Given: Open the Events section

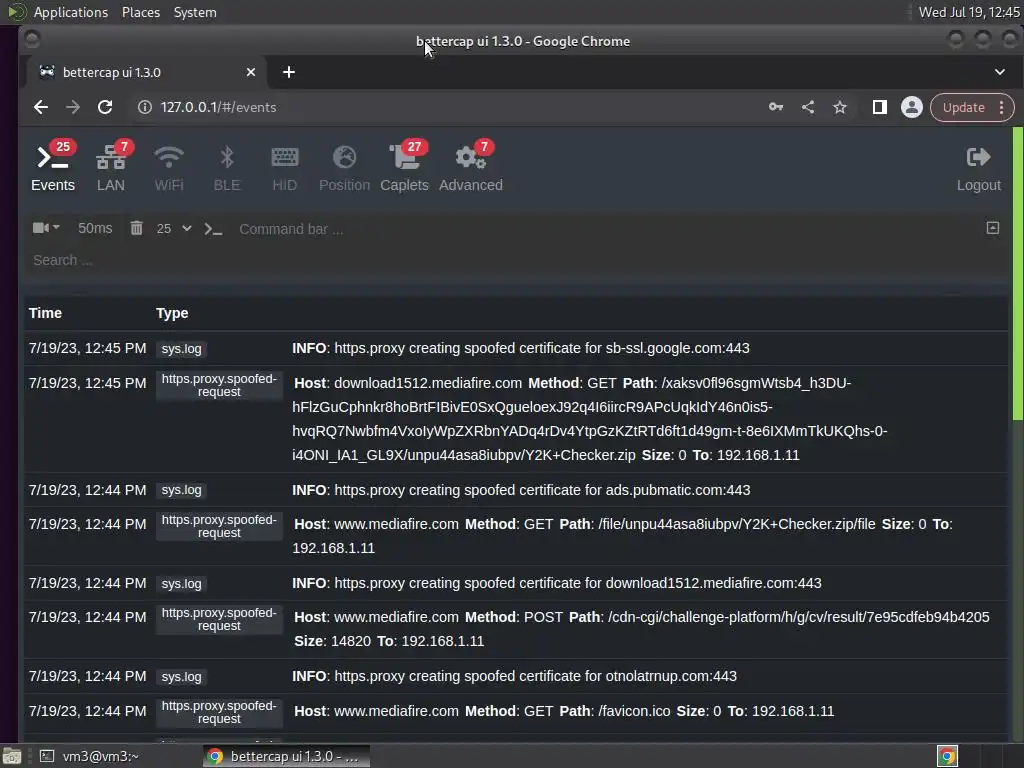Looking at the screenshot, I should 53,168.
